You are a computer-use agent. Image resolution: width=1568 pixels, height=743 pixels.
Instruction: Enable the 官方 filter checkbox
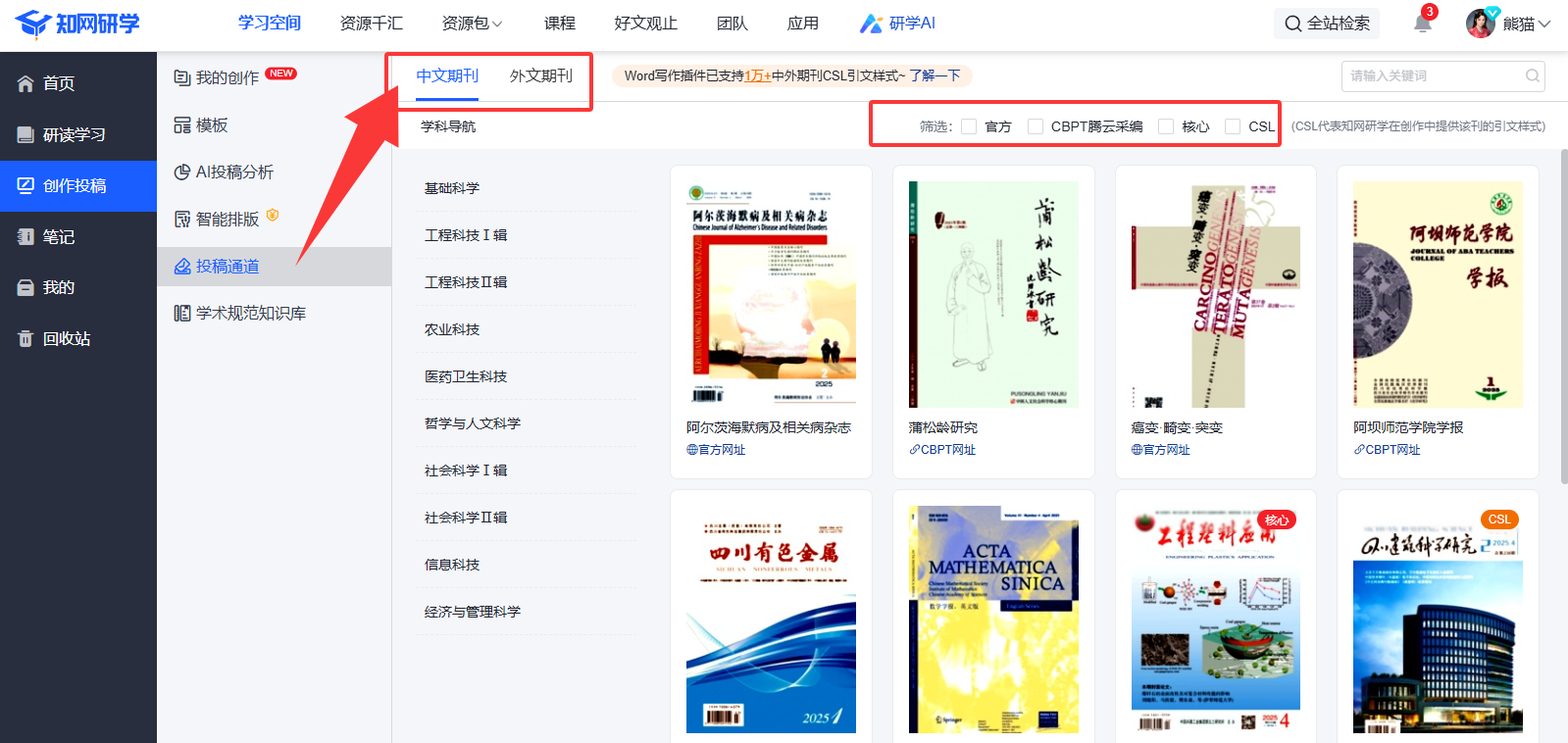(x=969, y=126)
